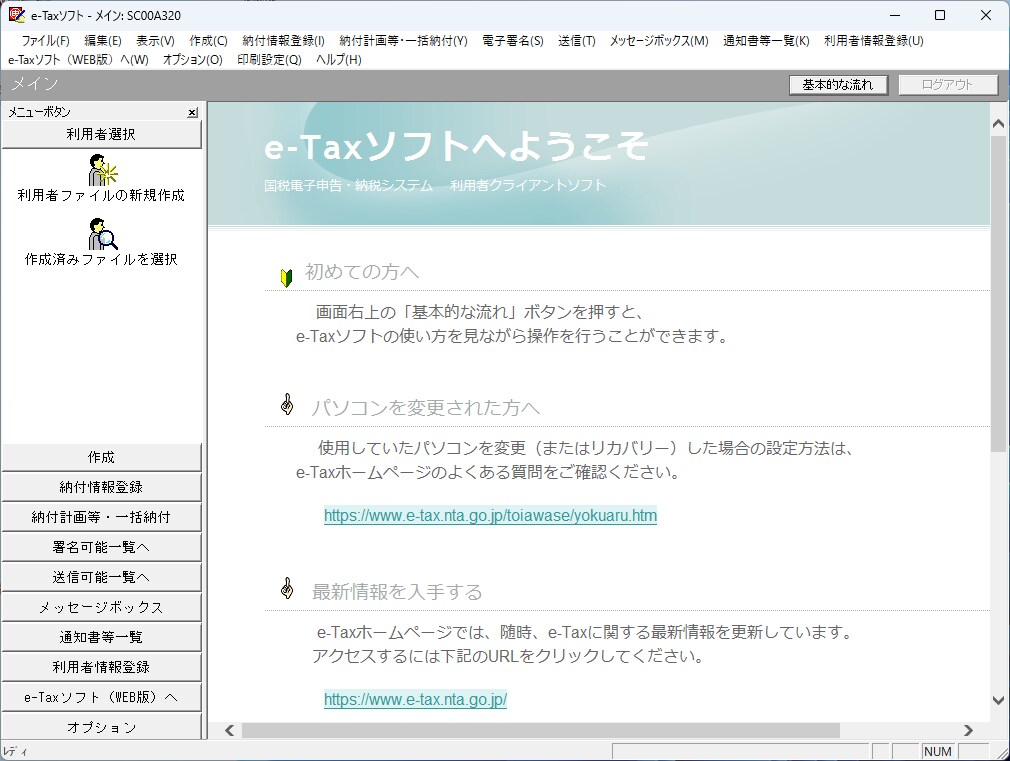
Task: Click the select existing file magnifier icon
Action: pos(102,234)
